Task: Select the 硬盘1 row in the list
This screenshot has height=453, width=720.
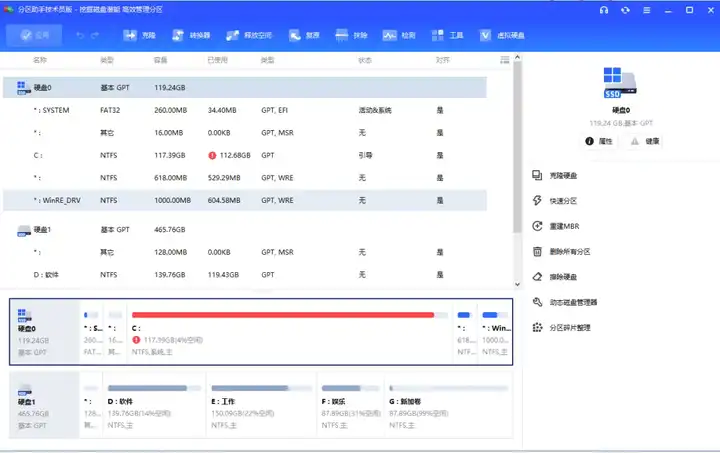Action: [245, 229]
